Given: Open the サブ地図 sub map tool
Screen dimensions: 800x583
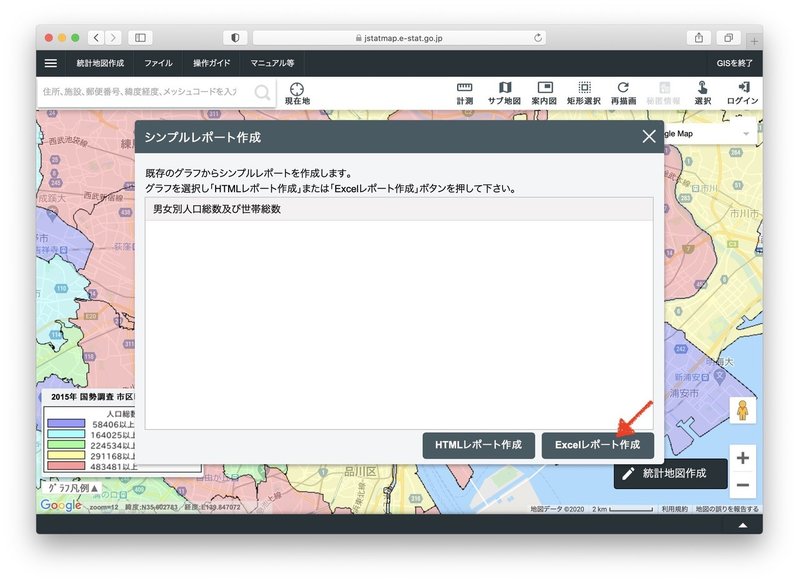Looking at the screenshot, I should pos(504,93).
